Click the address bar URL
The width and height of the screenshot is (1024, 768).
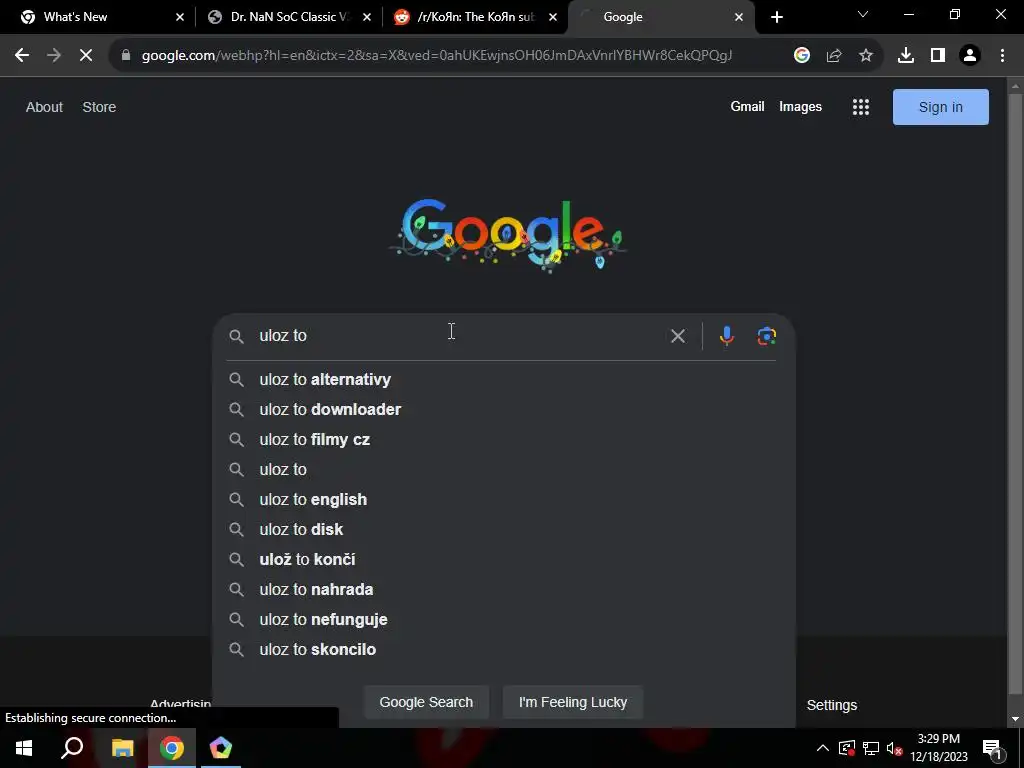(x=436, y=56)
